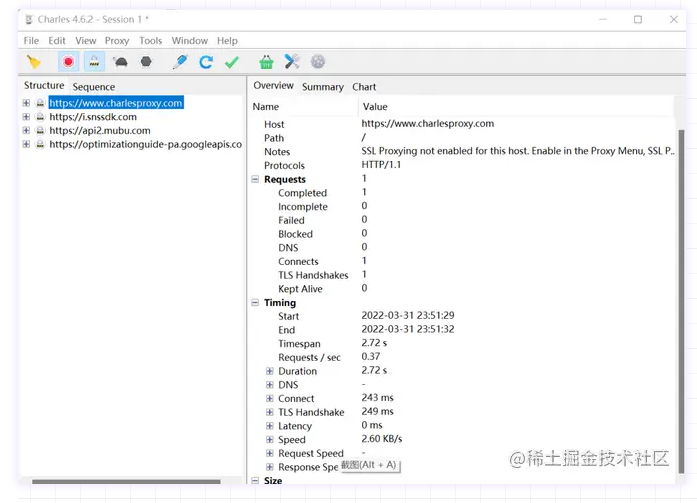697x503 pixels.
Task: Click the green basket purchase icon
Action: tap(266, 62)
